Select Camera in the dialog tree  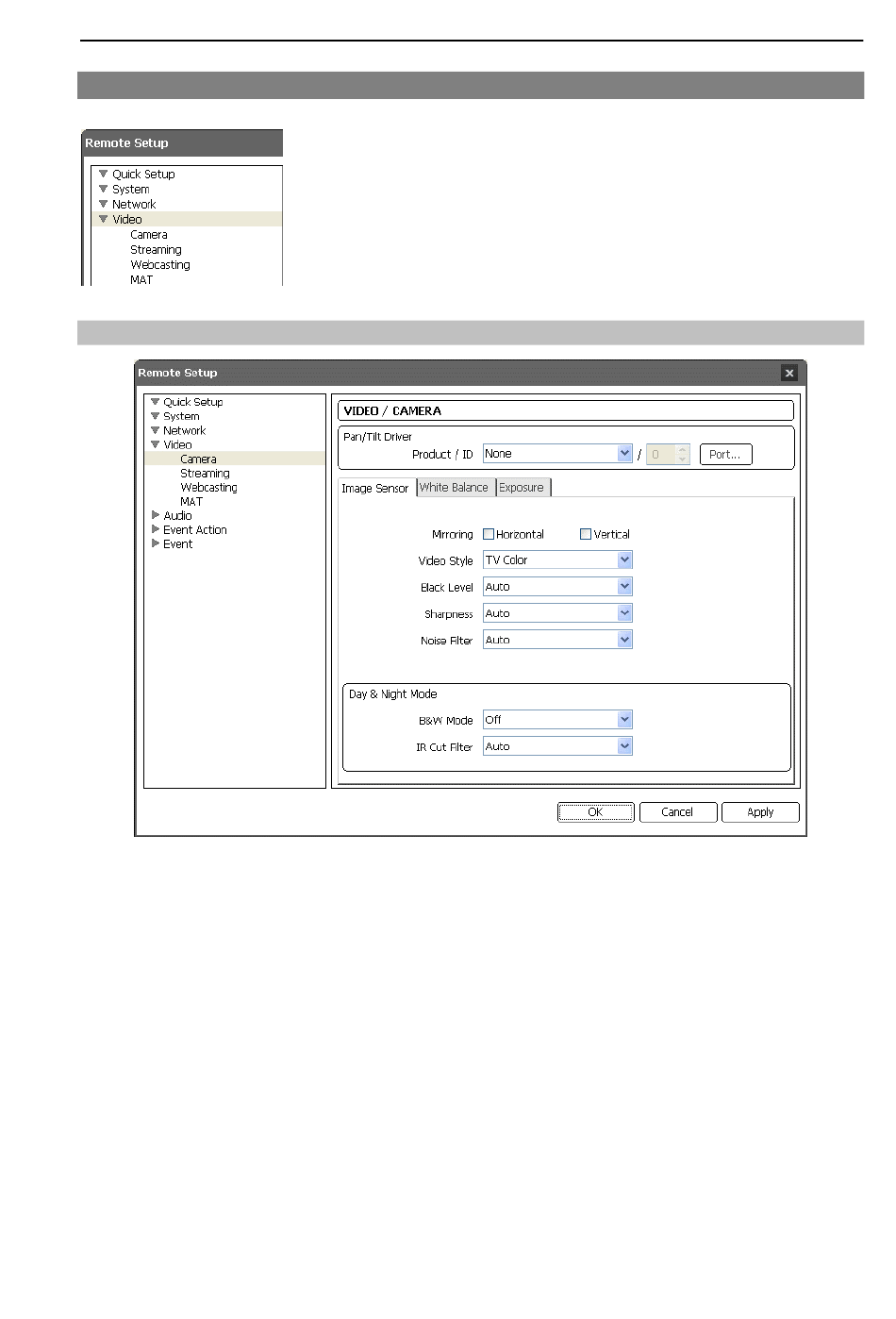[198, 459]
